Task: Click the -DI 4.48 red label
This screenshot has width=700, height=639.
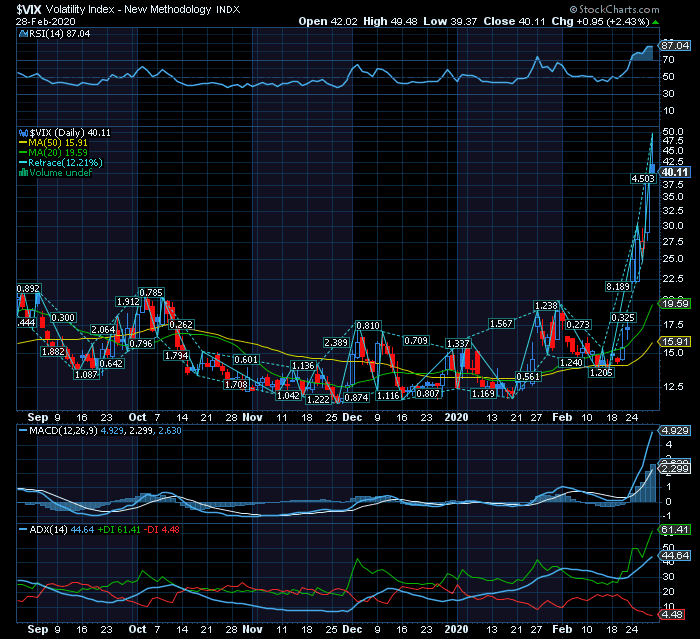Action: [x=163, y=530]
